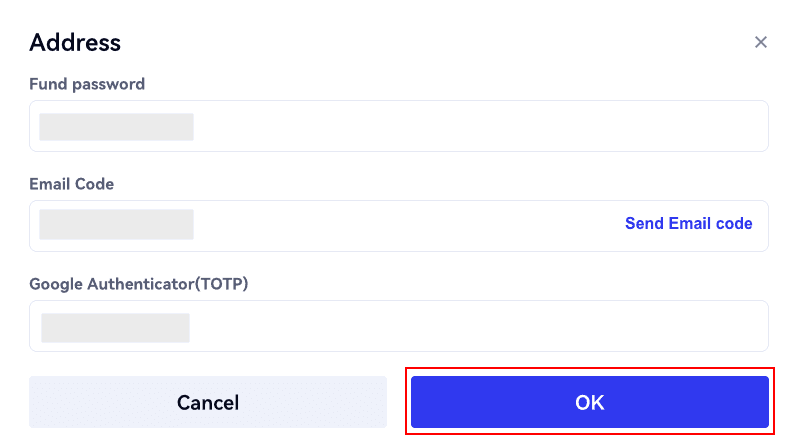Screen dimensions: 795x448
Task: Click the gray placeholder in Fund password
Action: pyautogui.click(x=116, y=127)
